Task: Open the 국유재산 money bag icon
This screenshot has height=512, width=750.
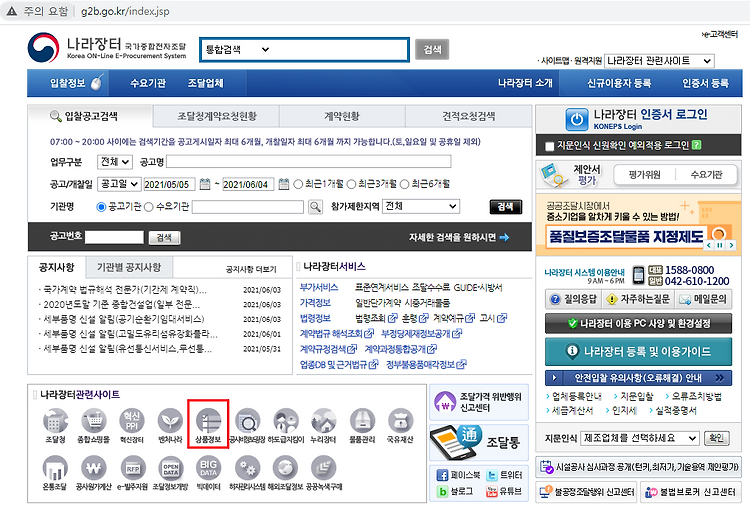Action: 400,421
